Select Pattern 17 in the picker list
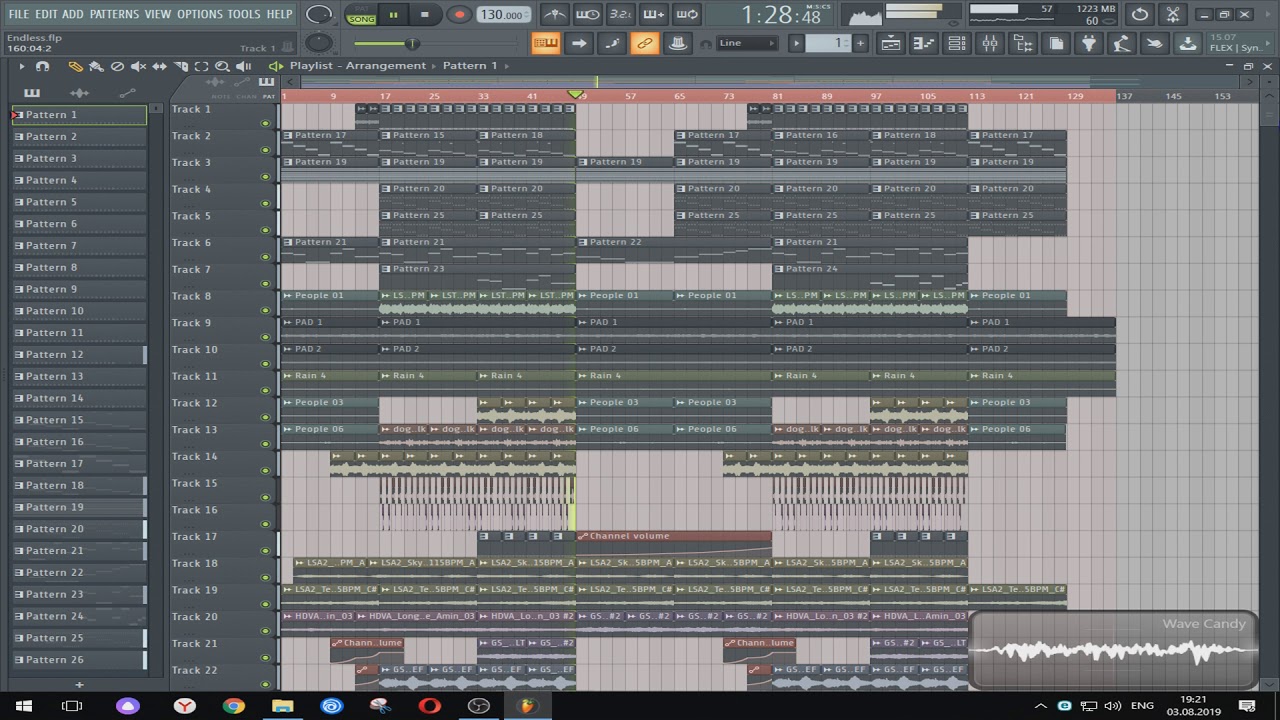This screenshot has height=720, width=1280. 79,463
